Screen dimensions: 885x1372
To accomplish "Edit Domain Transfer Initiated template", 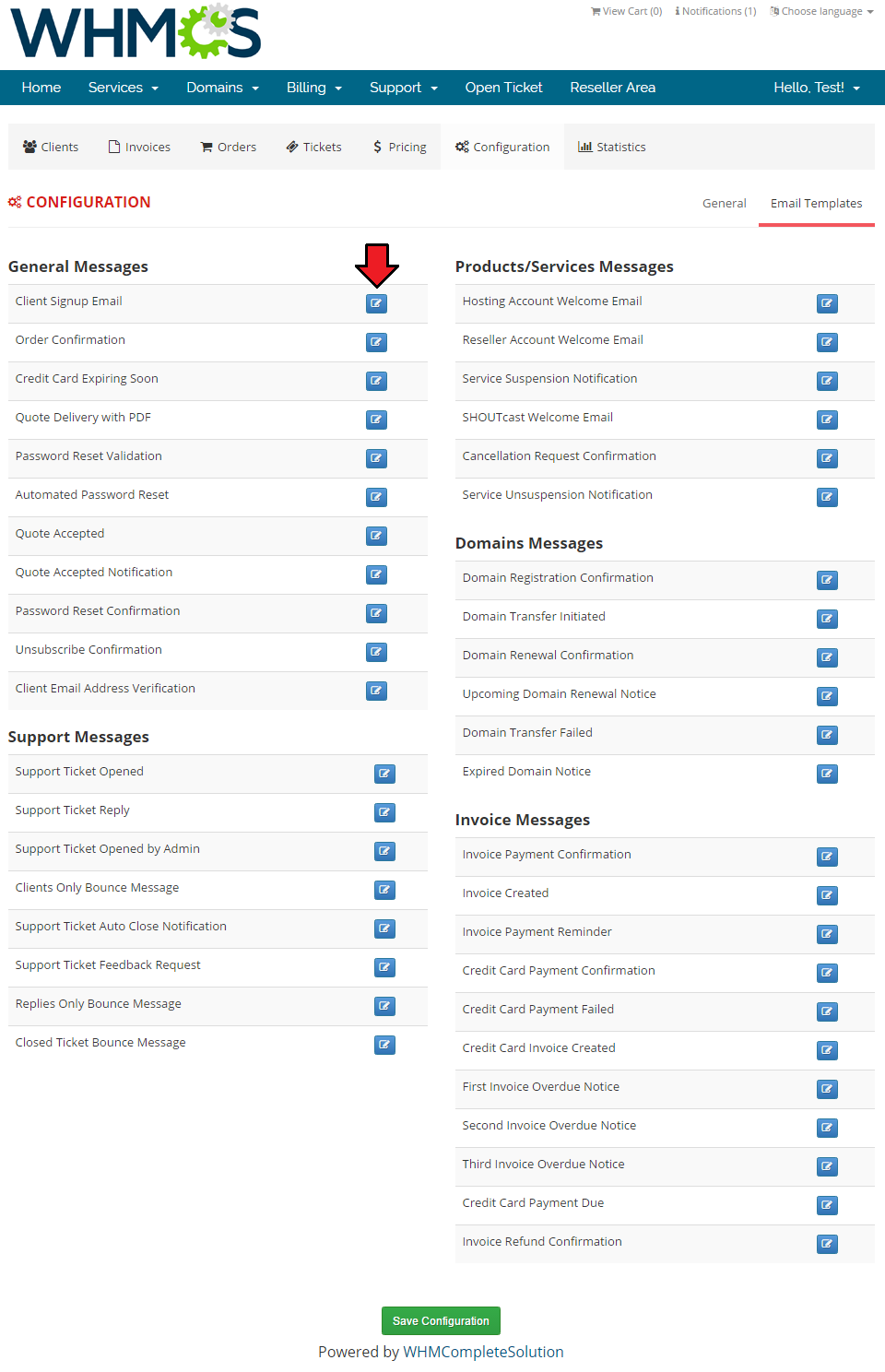I will 827,619.
